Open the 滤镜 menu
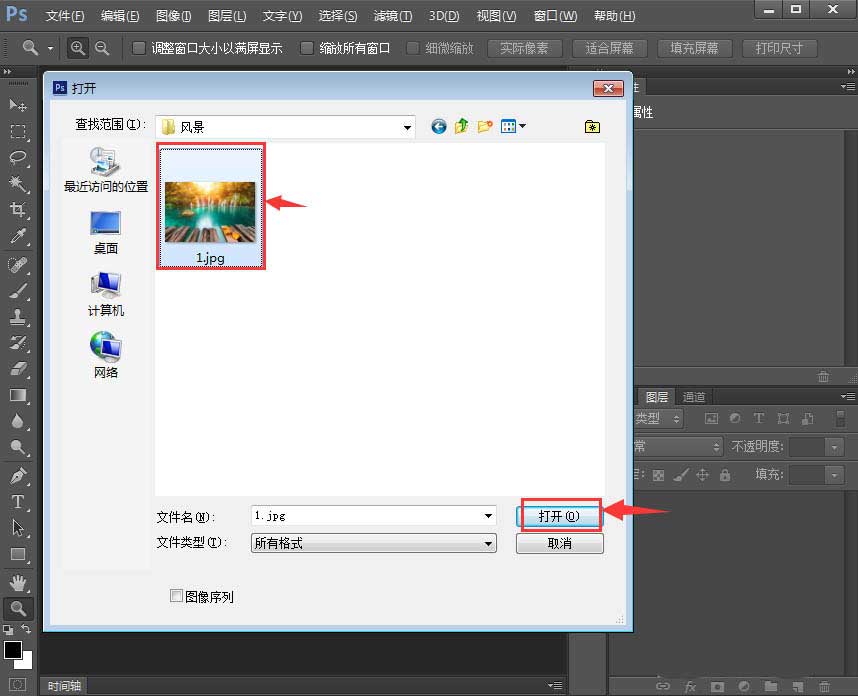This screenshot has height=696, width=858. coord(392,15)
